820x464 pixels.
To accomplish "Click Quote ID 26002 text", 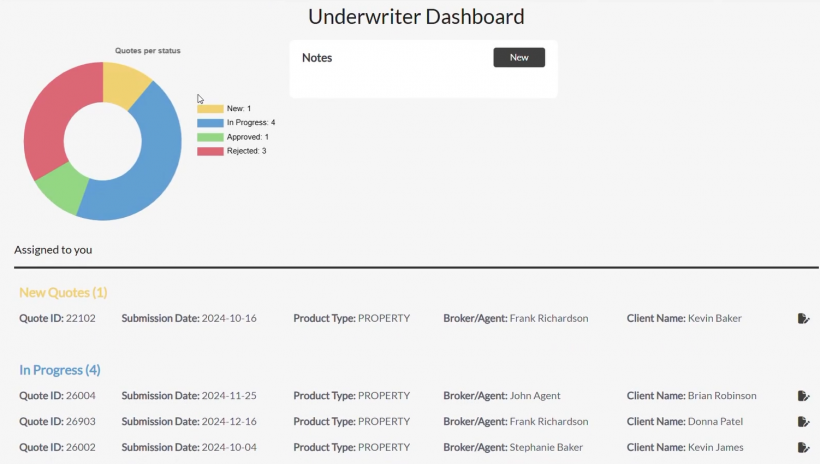I will 58,447.
